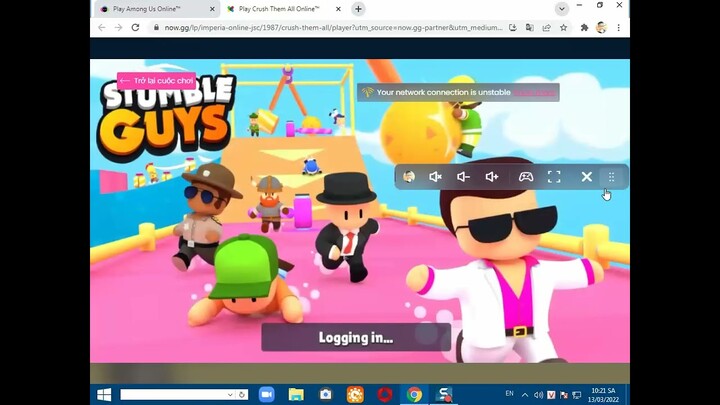Mute the game sound in the overlay toolbar
Image resolution: width=720 pixels, height=405 pixels.
[435, 177]
